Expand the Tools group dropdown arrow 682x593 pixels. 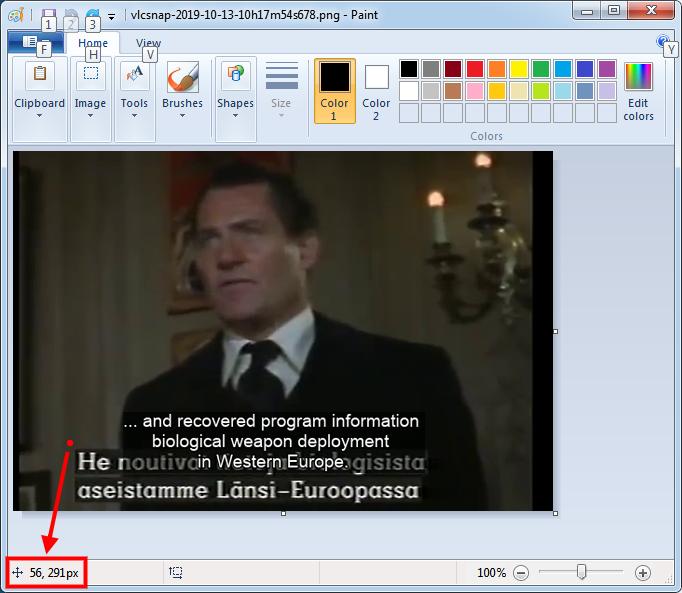pyautogui.click(x=134, y=116)
